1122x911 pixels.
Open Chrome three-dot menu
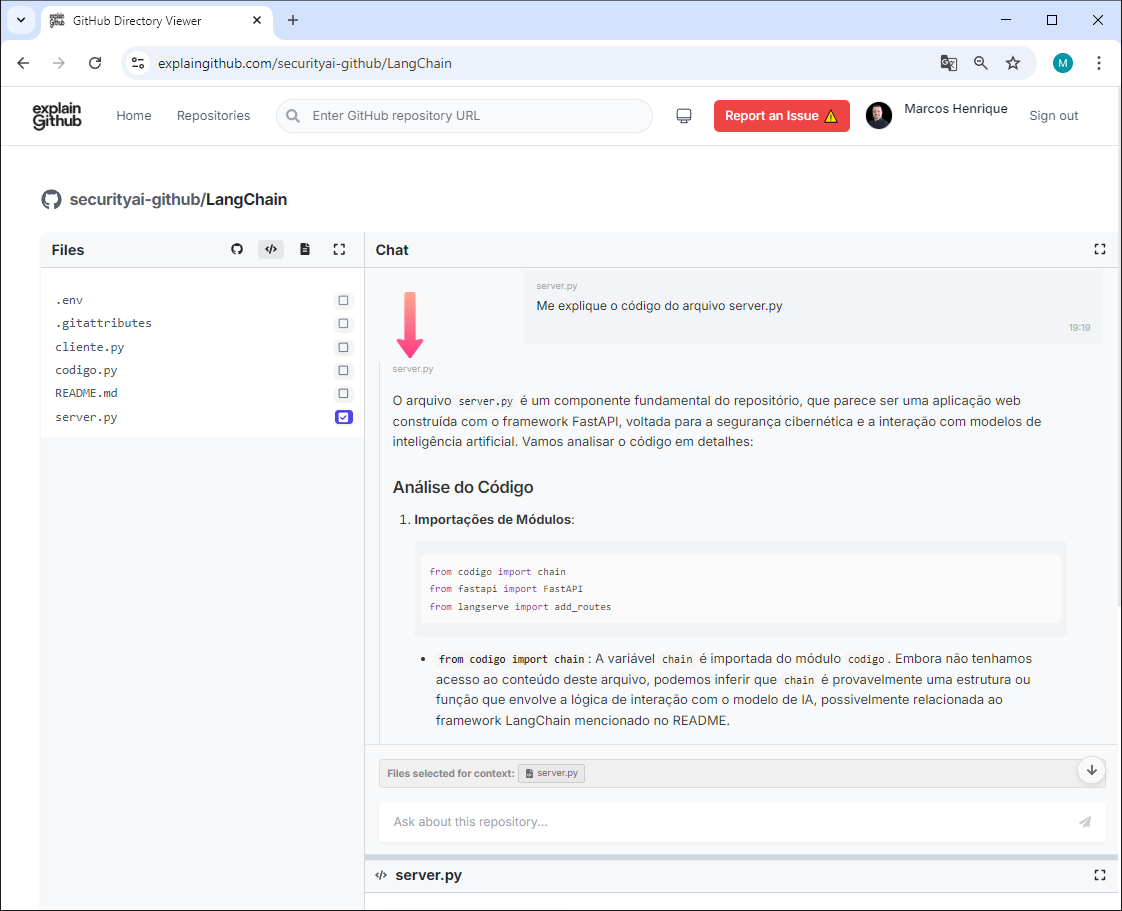click(1098, 63)
